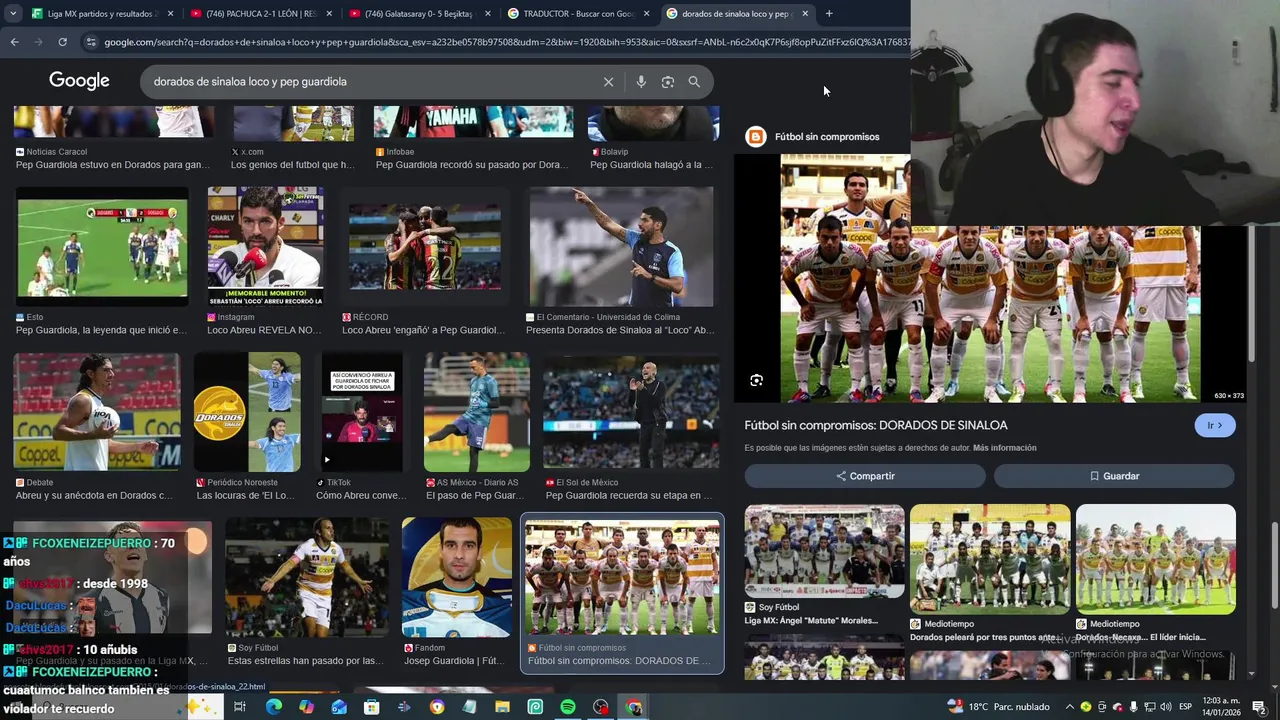The height and width of the screenshot is (720, 1280).
Task: Open the notification center icon
Action: (x=1258, y=707)
